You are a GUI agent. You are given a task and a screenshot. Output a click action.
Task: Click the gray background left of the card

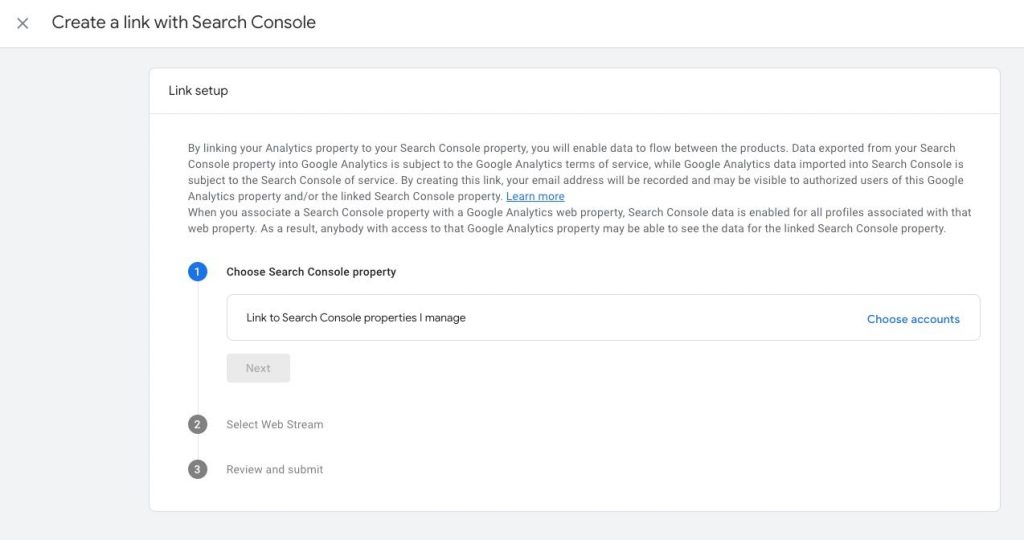[74, 294]
